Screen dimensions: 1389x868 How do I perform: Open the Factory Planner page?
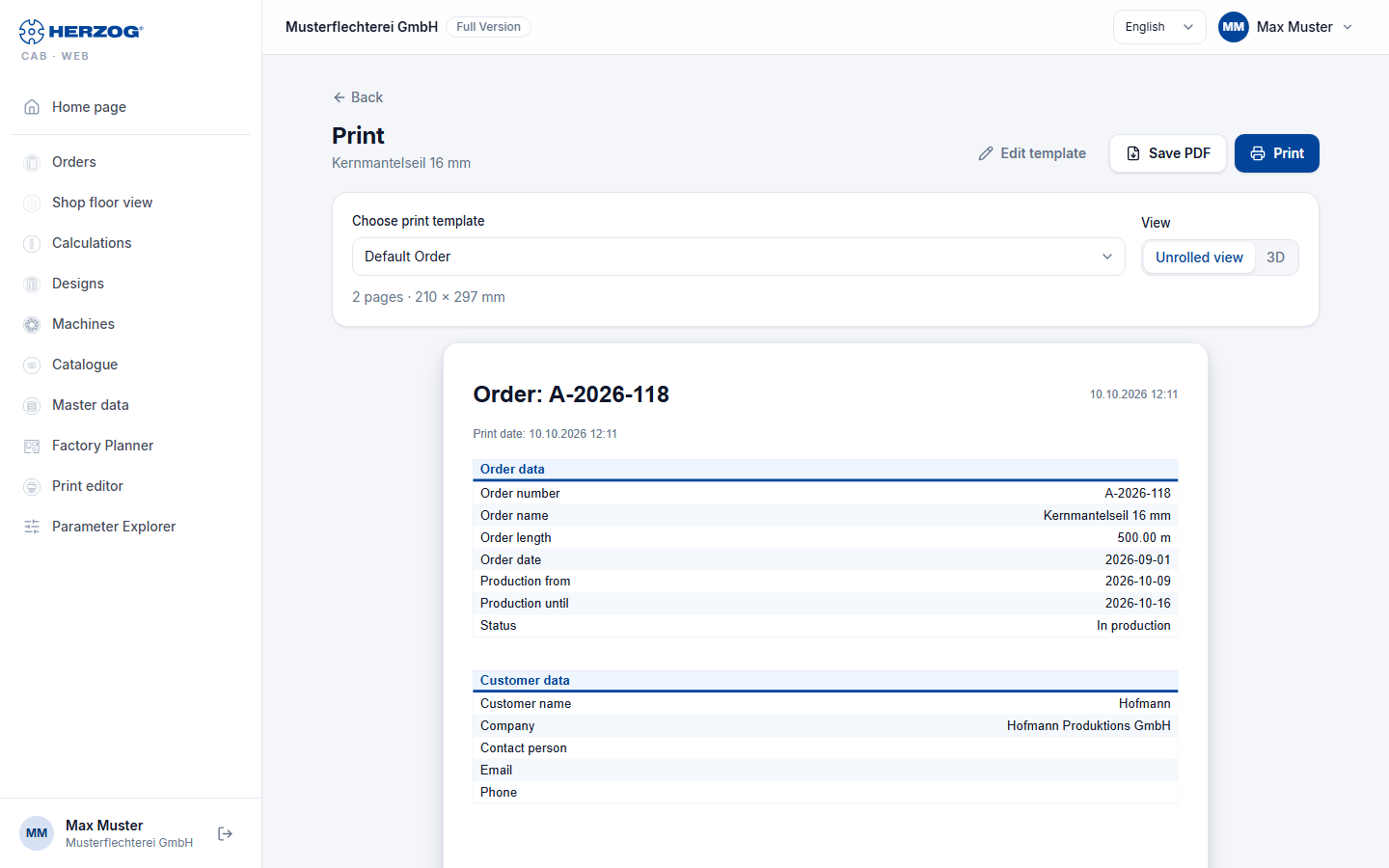pos(131,446)
